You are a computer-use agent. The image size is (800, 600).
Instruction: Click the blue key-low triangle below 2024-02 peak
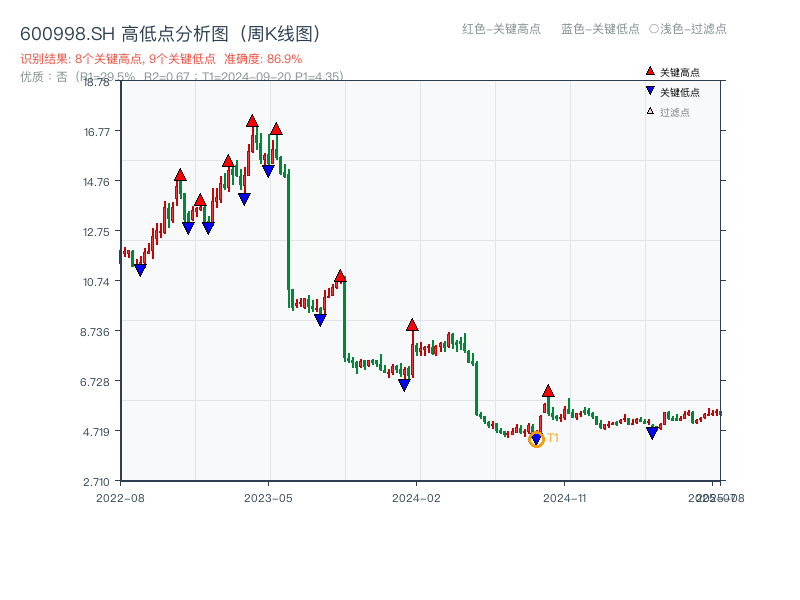point(404,385)
